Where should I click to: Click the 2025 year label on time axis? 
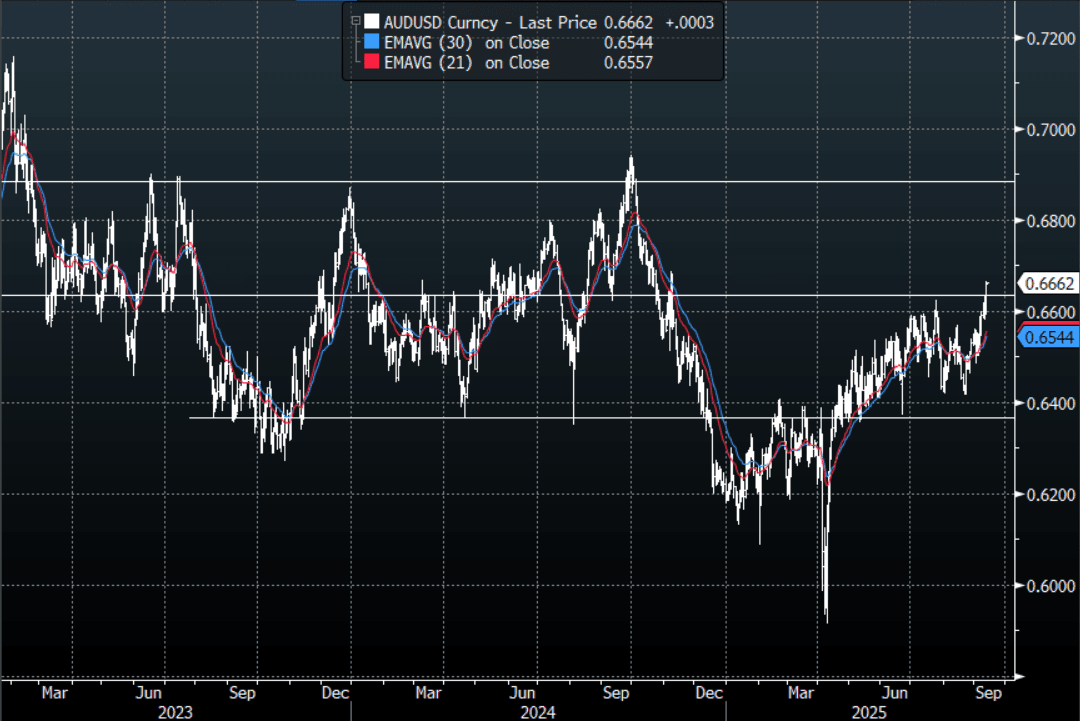[865, 711]
